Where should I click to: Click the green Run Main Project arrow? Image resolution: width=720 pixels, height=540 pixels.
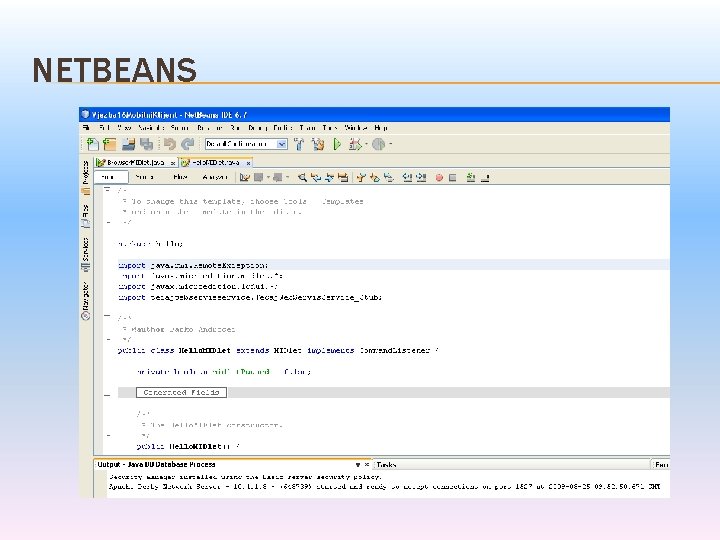(x=337, y=144)
